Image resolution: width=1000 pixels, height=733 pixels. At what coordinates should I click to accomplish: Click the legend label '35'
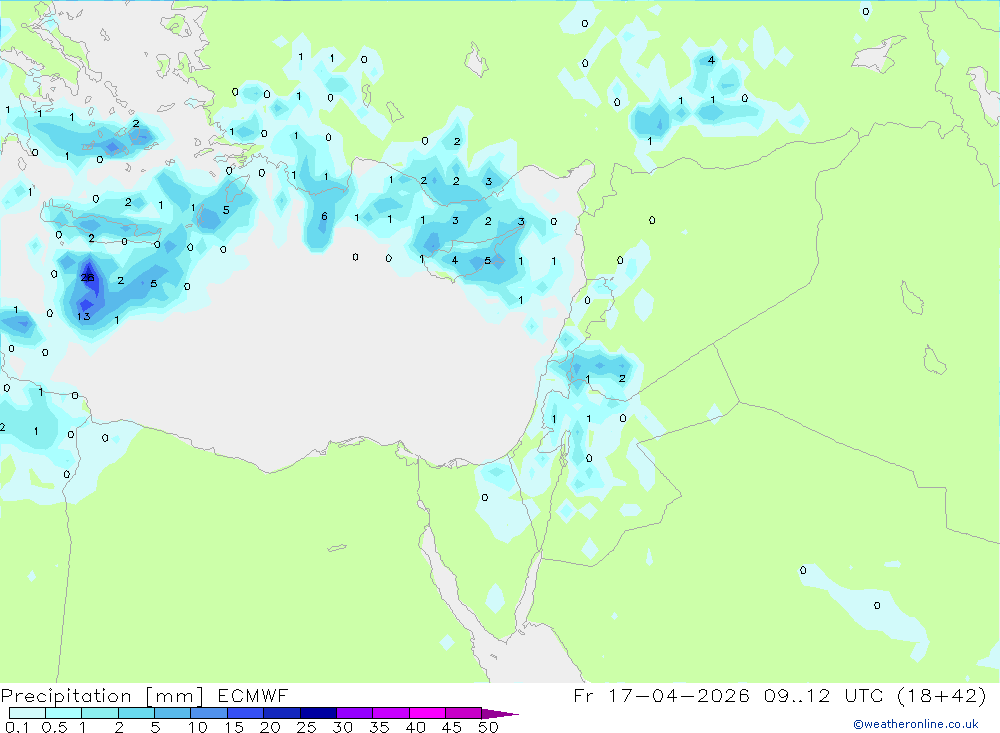(x=379, y=727)
